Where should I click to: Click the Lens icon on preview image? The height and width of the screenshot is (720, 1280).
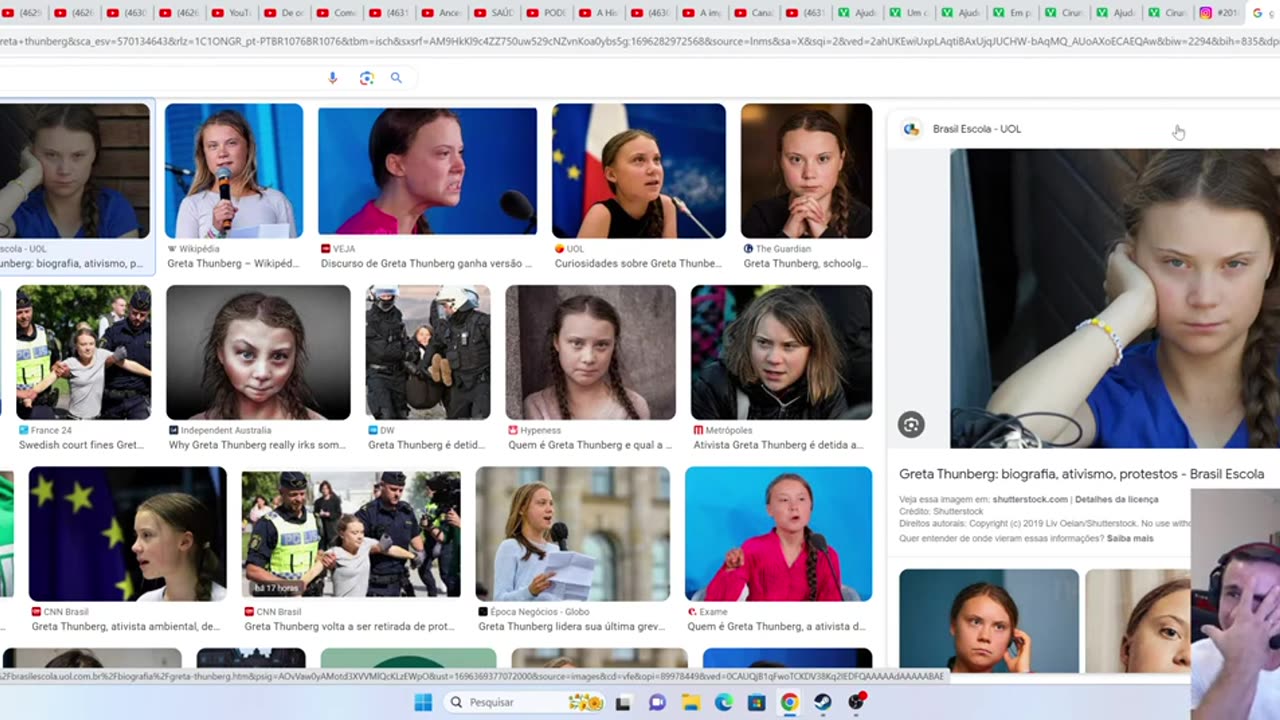(x=910, y=425)
